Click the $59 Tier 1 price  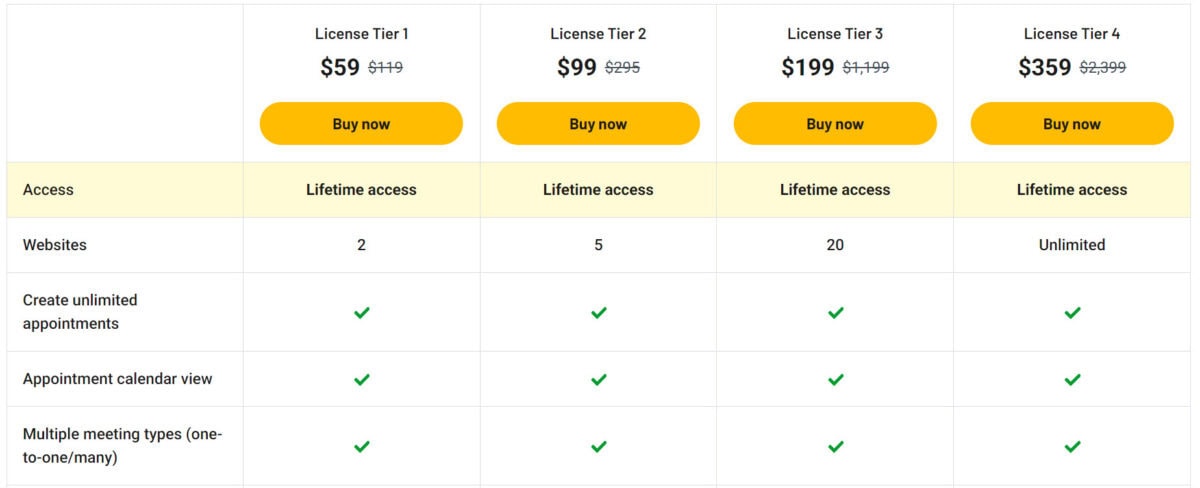tap(340, 67)
